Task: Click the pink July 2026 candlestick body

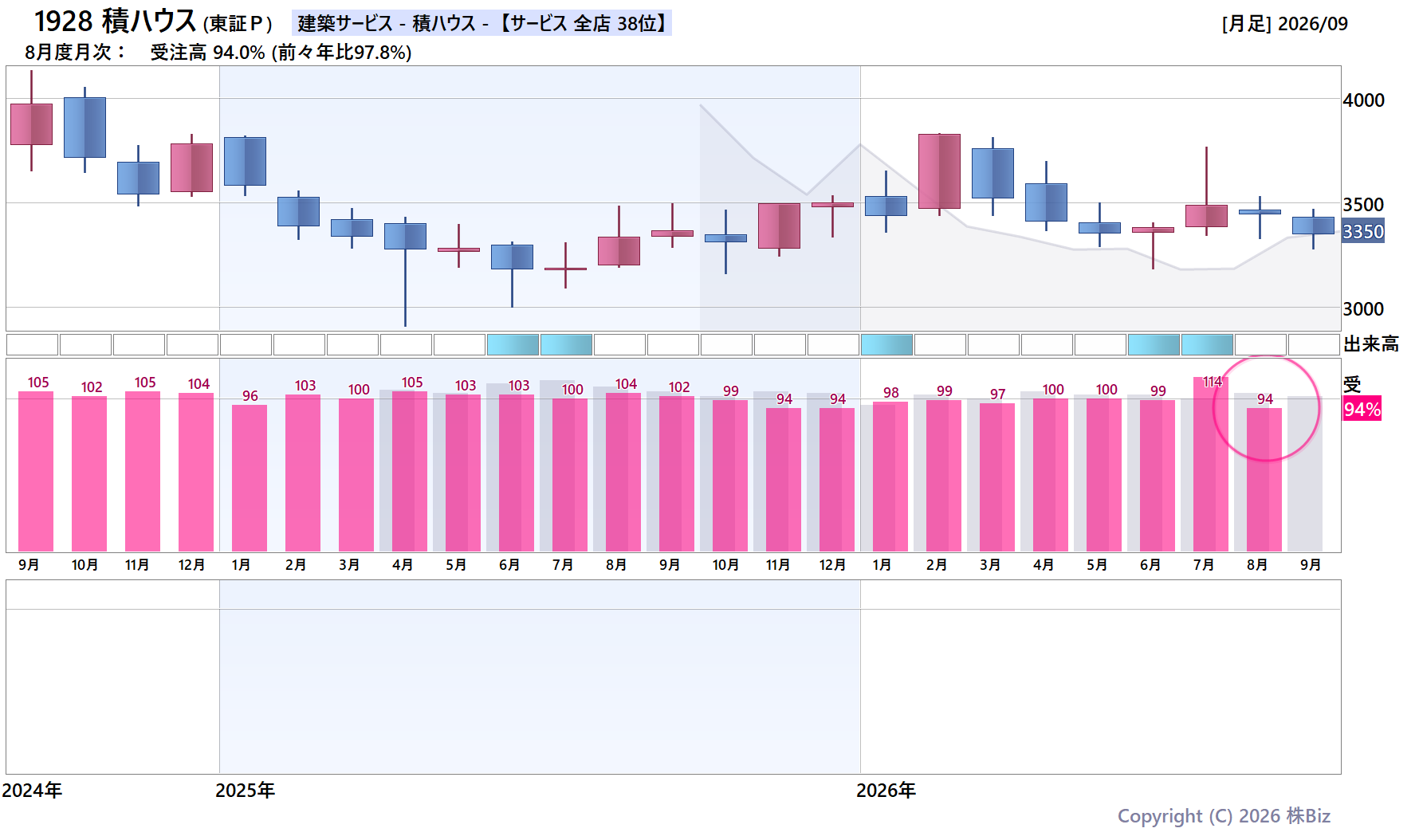Action: click(1206, 216)
